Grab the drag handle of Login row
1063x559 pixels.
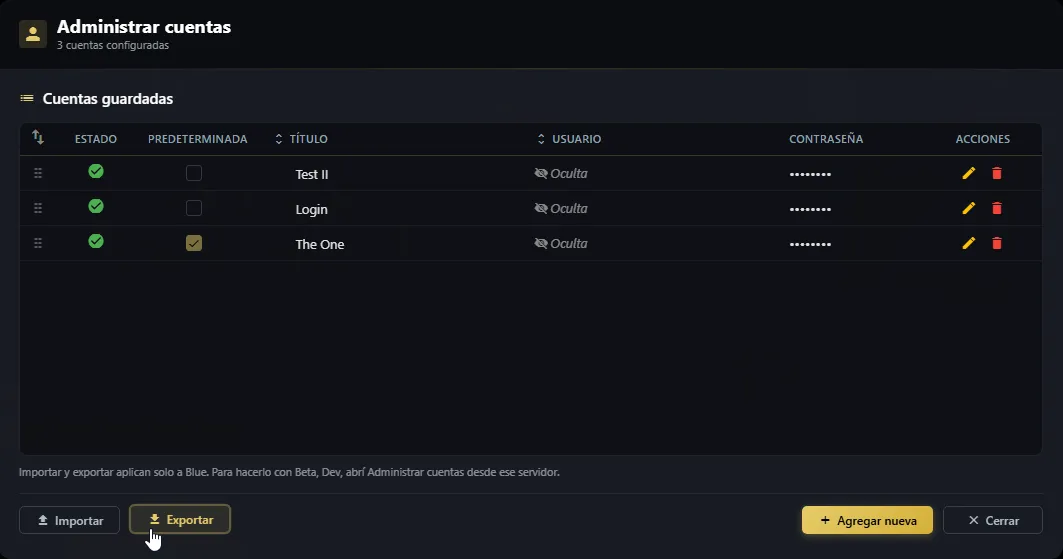[x=38, y=208]
